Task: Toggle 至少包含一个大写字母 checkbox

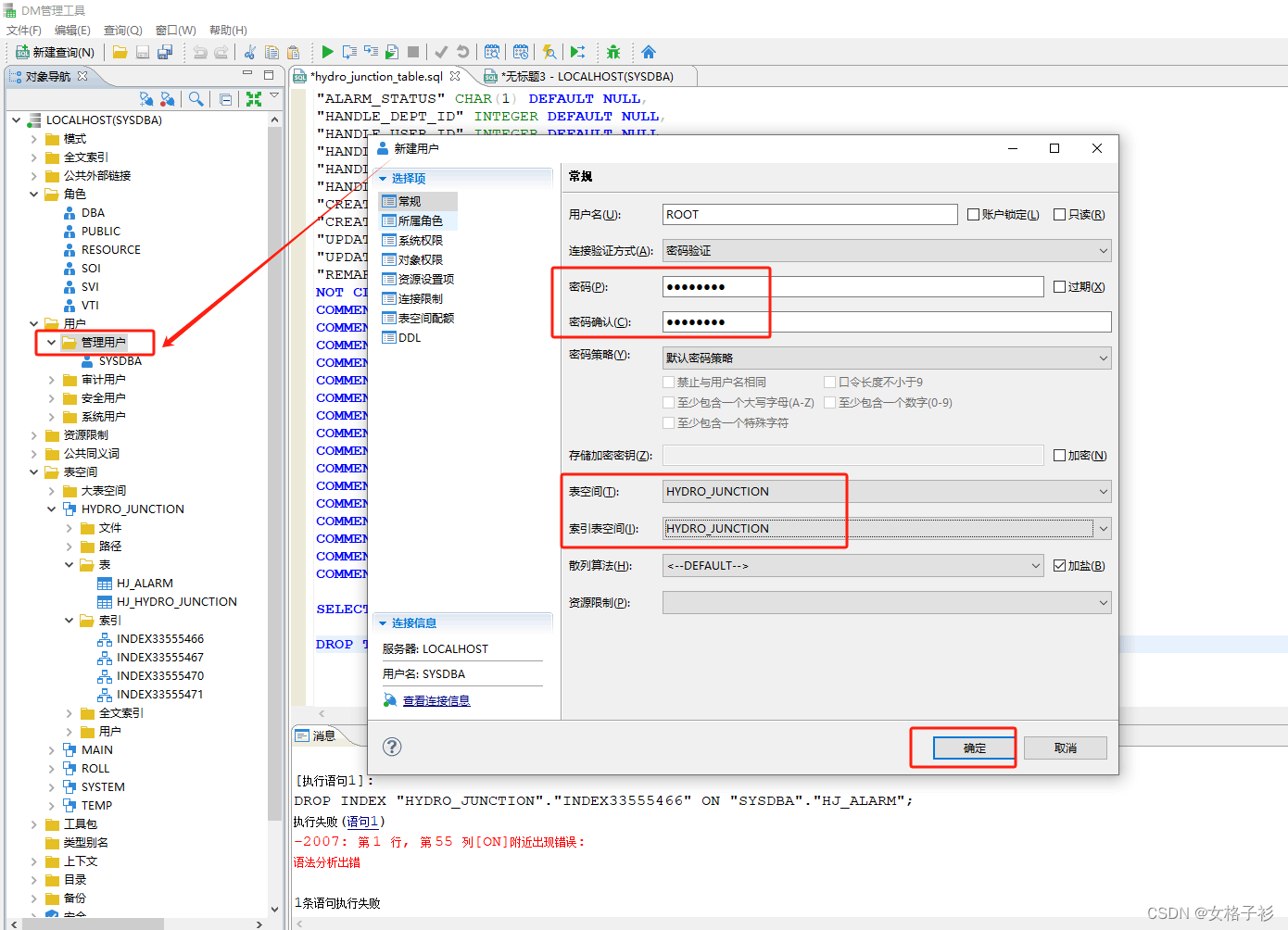Action: click(x=668, y=402)
